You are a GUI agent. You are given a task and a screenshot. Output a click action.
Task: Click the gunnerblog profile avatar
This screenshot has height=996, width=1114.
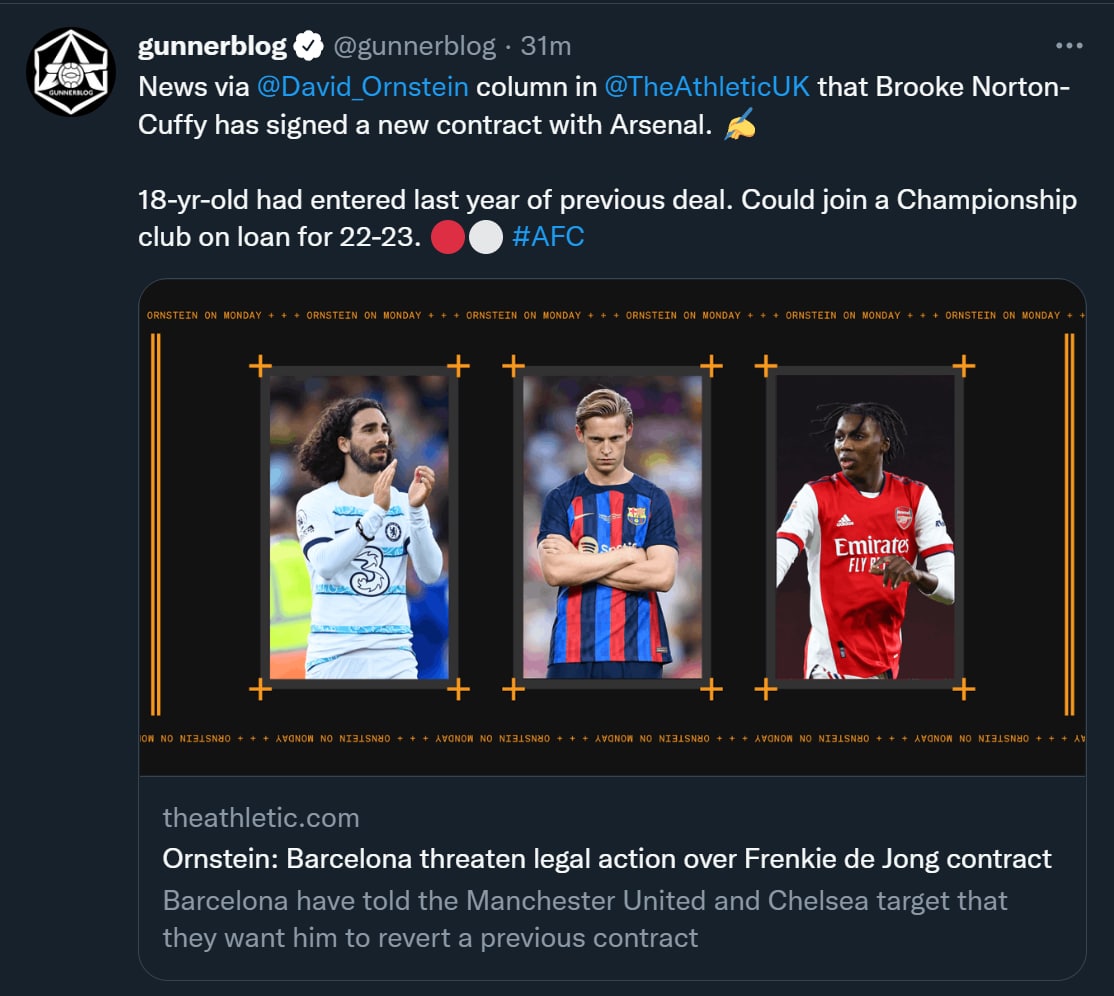coord(70,71)
